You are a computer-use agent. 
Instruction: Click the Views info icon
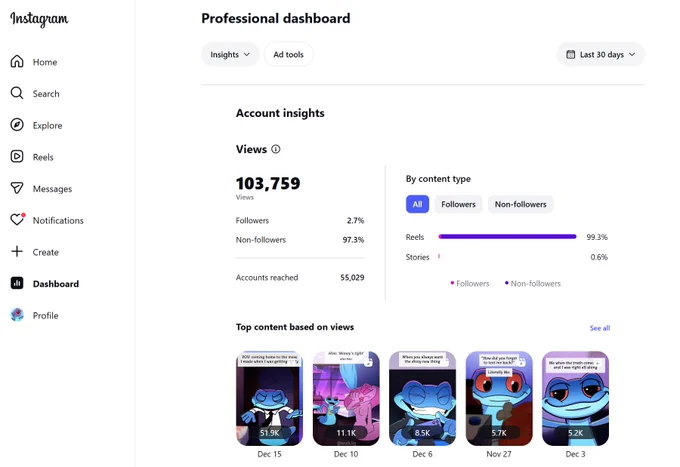pos(276,149)
